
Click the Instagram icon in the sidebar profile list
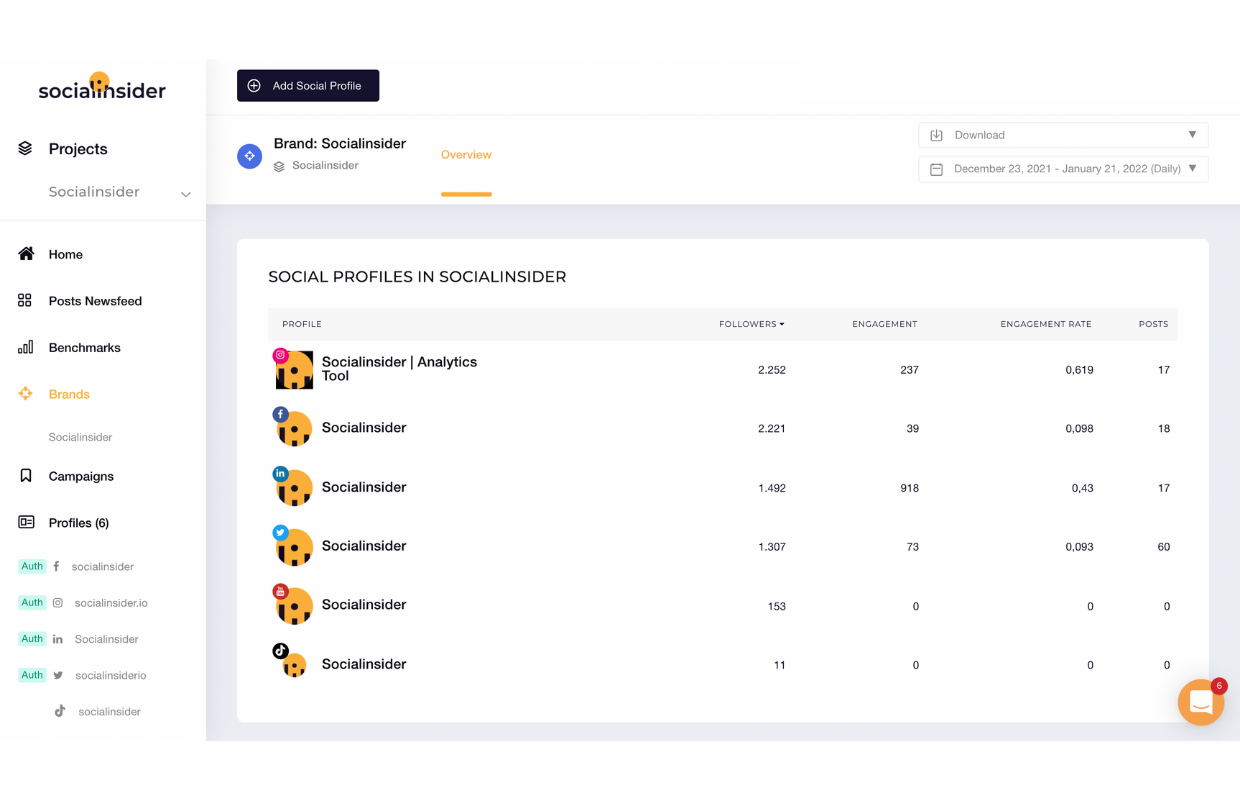(58, 603)
